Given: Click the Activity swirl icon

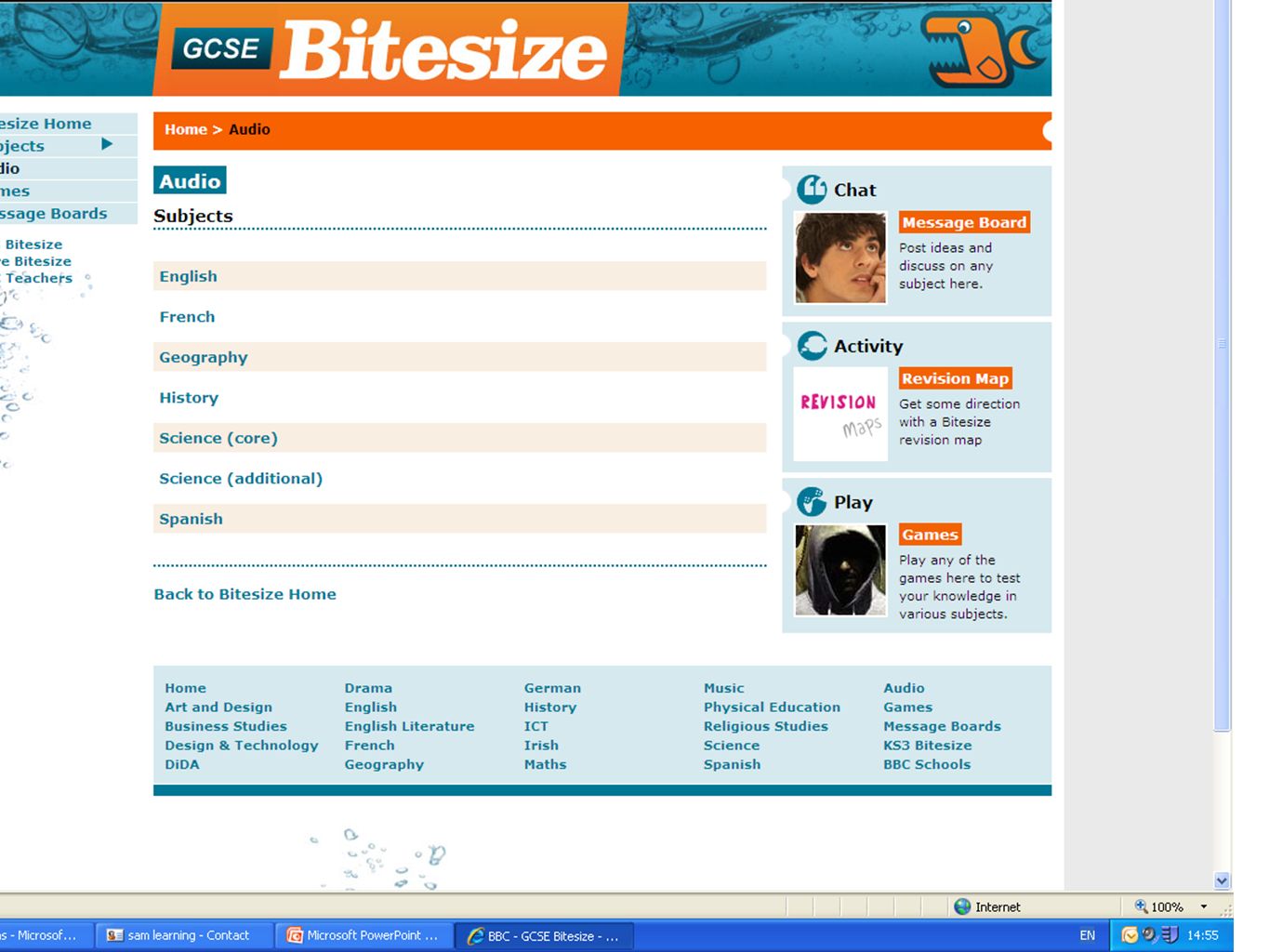Looking at the screenshot, I should click(812, 346).
